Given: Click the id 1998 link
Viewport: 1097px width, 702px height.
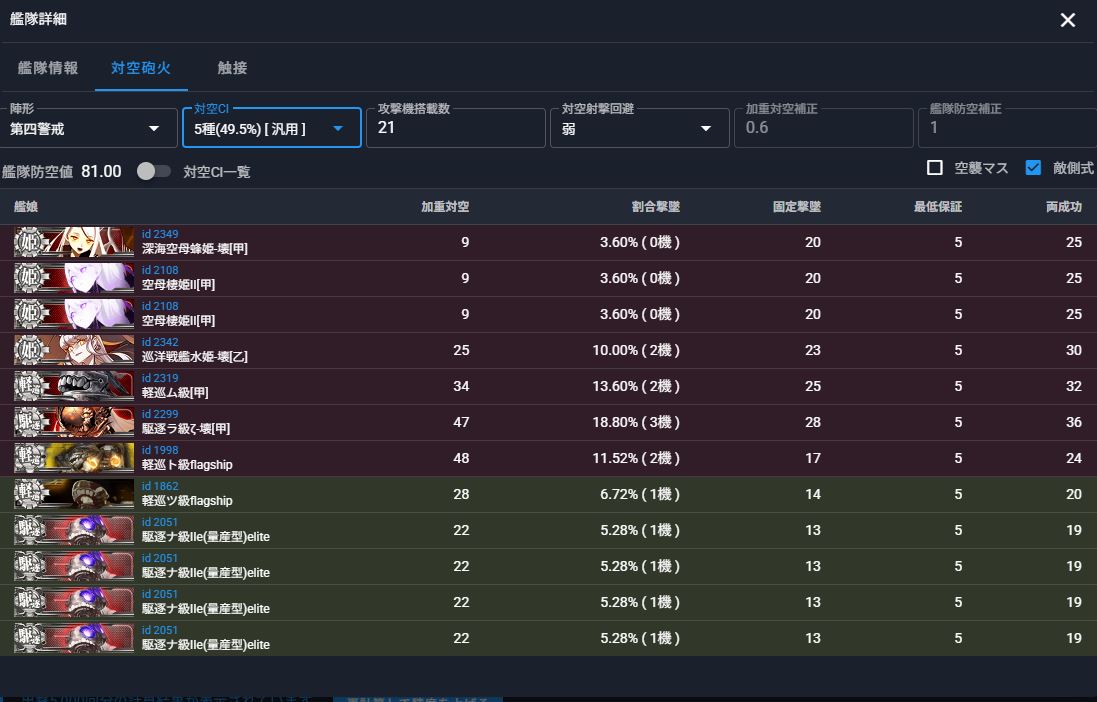Looking at the screenshot, I should [160, 451].
